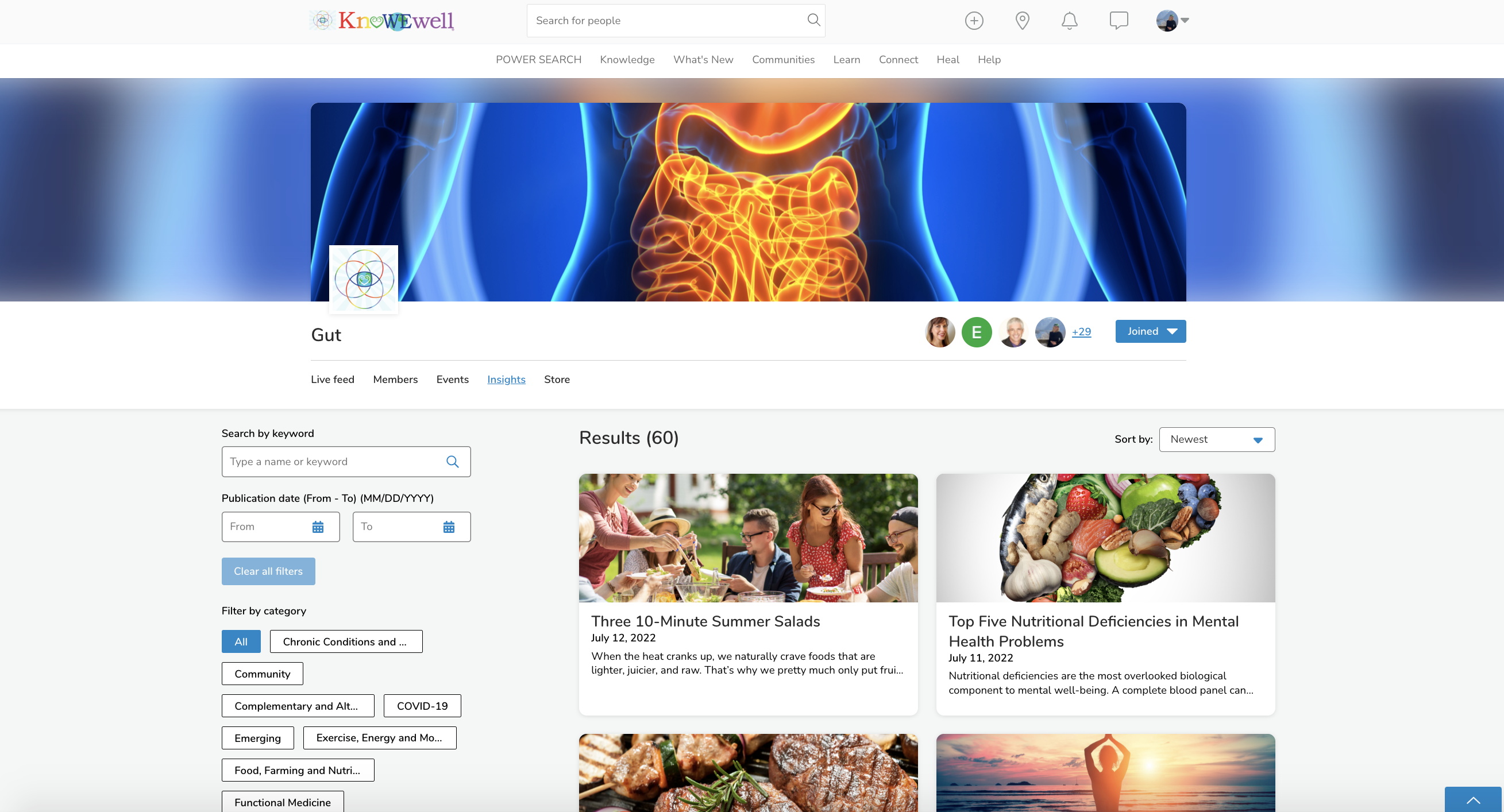The height and width of the screenshot is (812, 1504).
Task: Open Three 10-Minute Summer Salads article title
Action: pyautogui.click(x=705, y=621)
